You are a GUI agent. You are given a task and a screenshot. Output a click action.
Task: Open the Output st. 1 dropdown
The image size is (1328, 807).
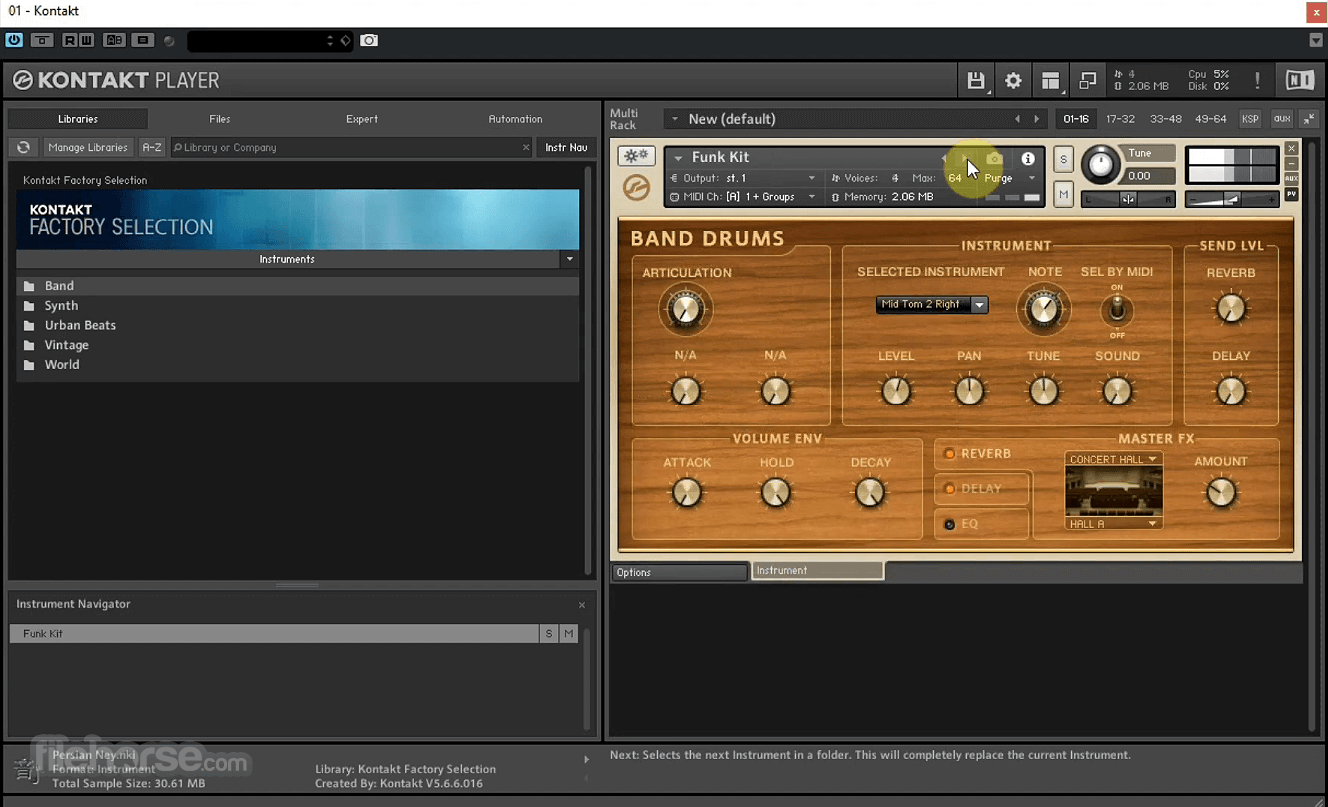pos(743,178)
